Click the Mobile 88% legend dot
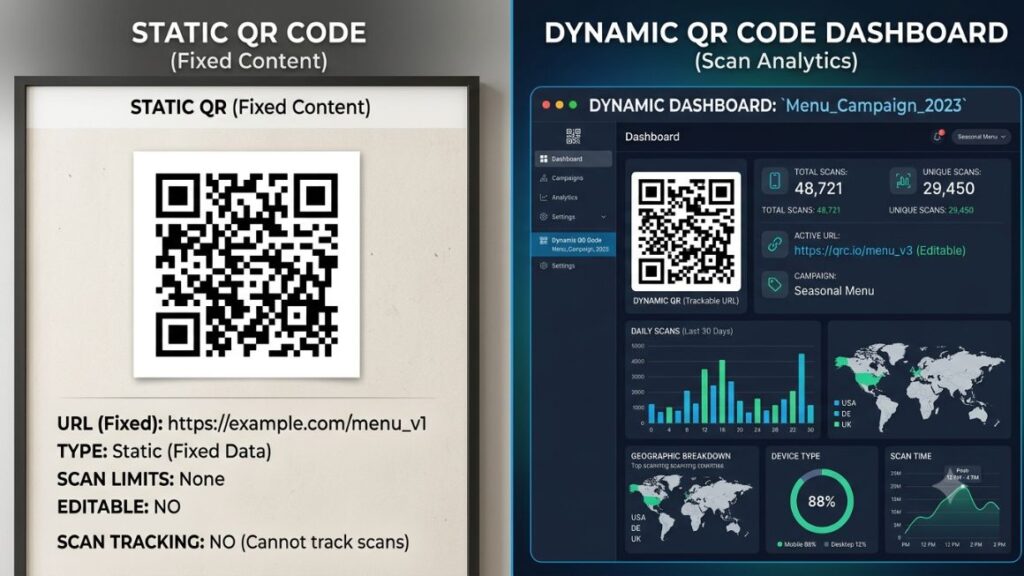 [x=780, y=544]
